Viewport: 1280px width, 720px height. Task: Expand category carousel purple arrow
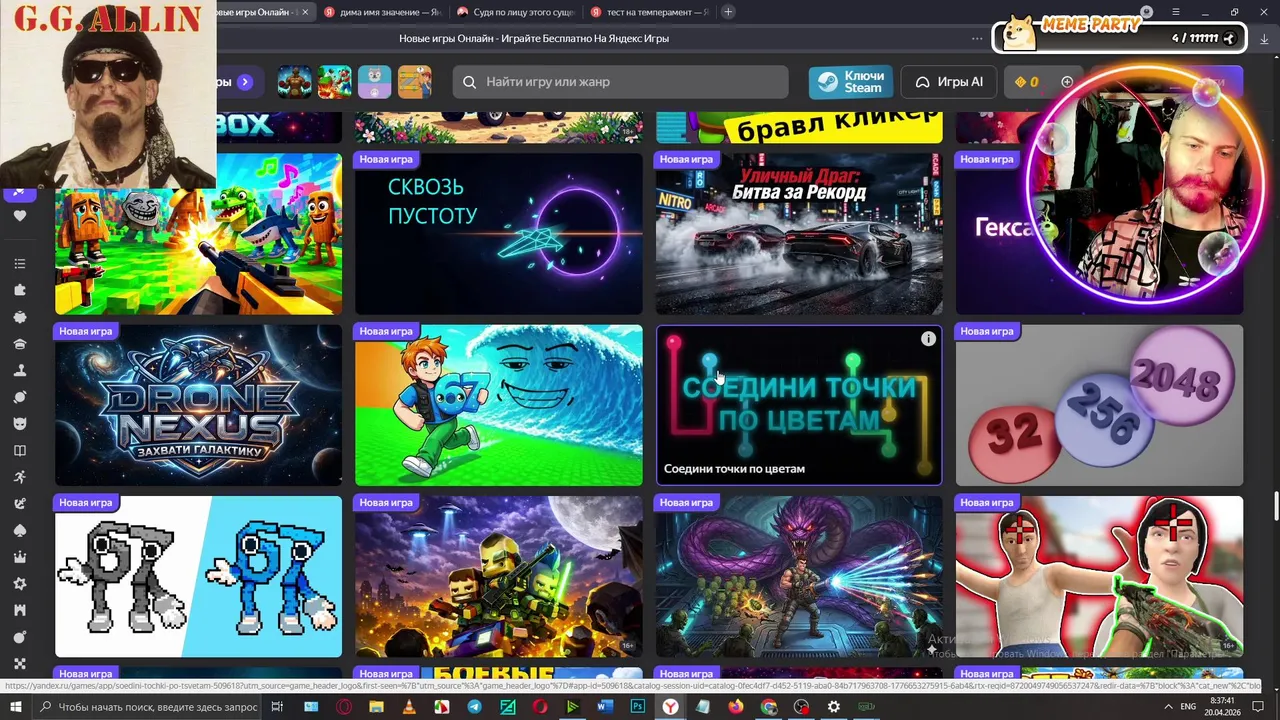[245, 82]
